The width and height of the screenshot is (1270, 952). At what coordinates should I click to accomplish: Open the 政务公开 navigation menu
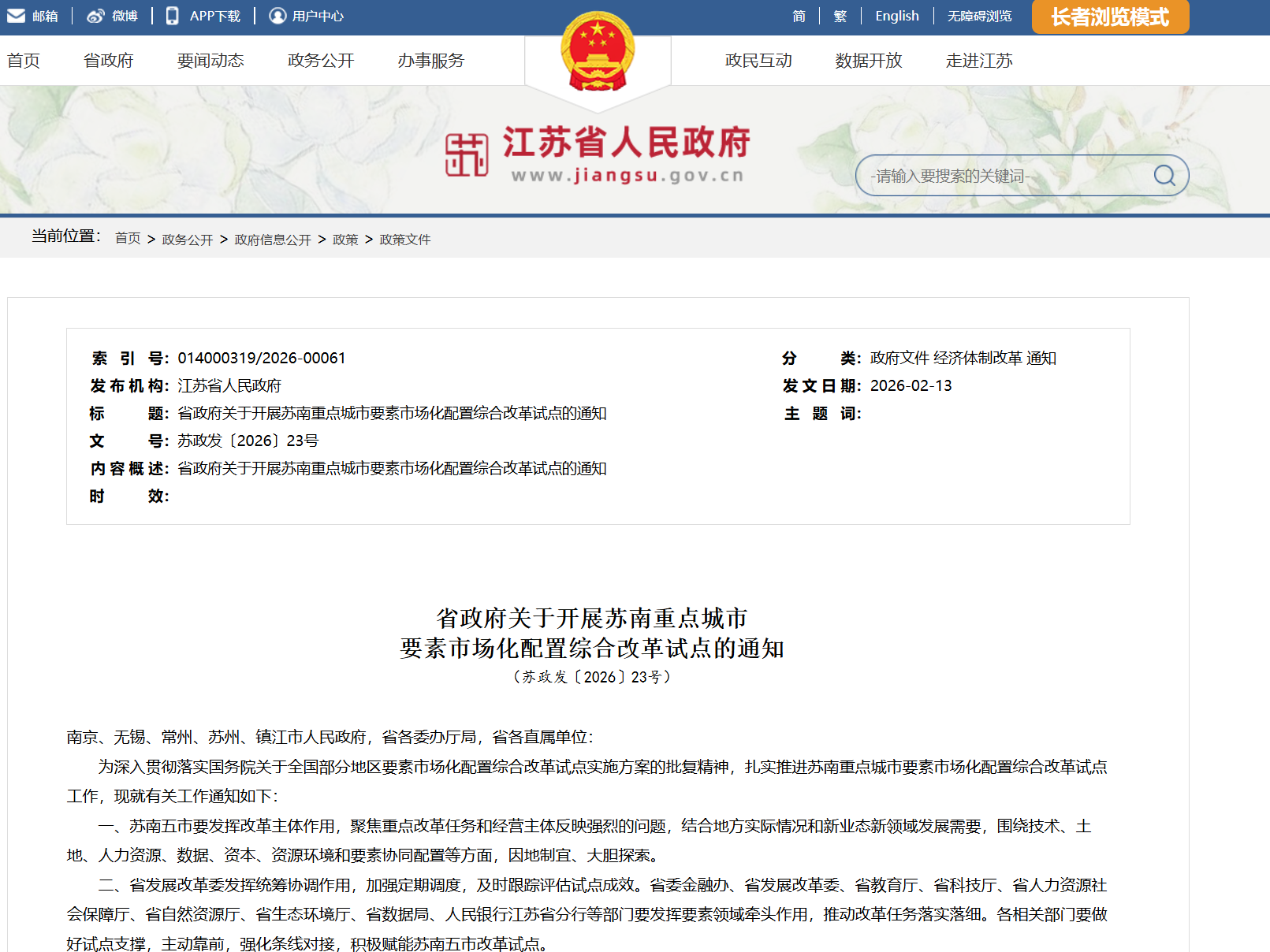coord(321,61)
